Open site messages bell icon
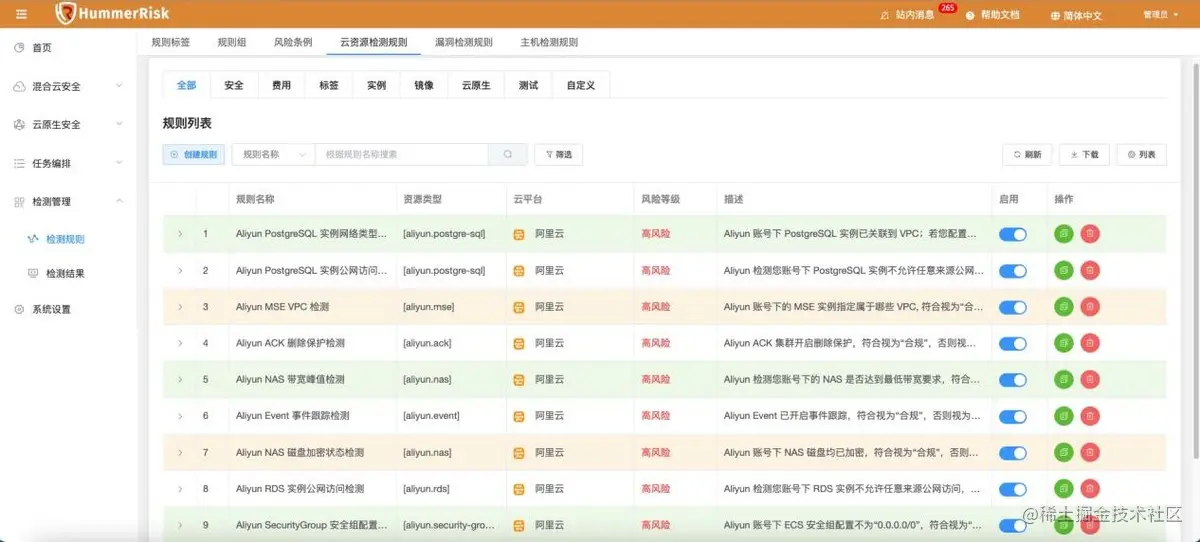The height and width of the screenshot is (542, 1200). coord(884,15)
